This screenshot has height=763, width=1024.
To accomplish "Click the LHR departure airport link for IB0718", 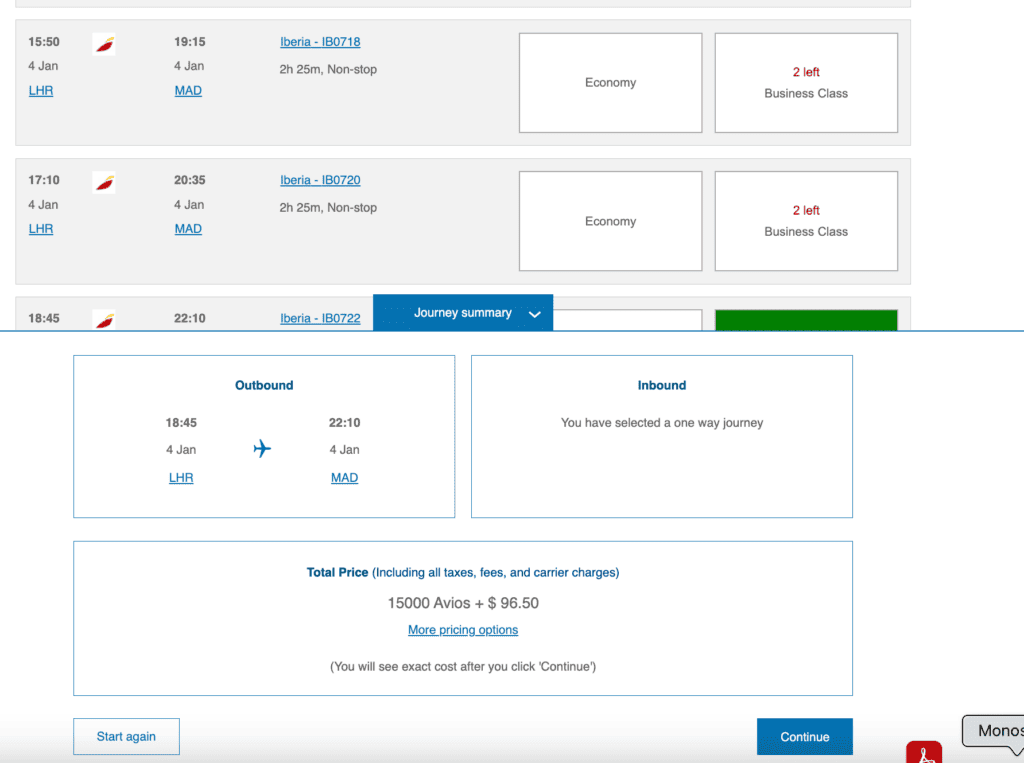I will [40, 90].
